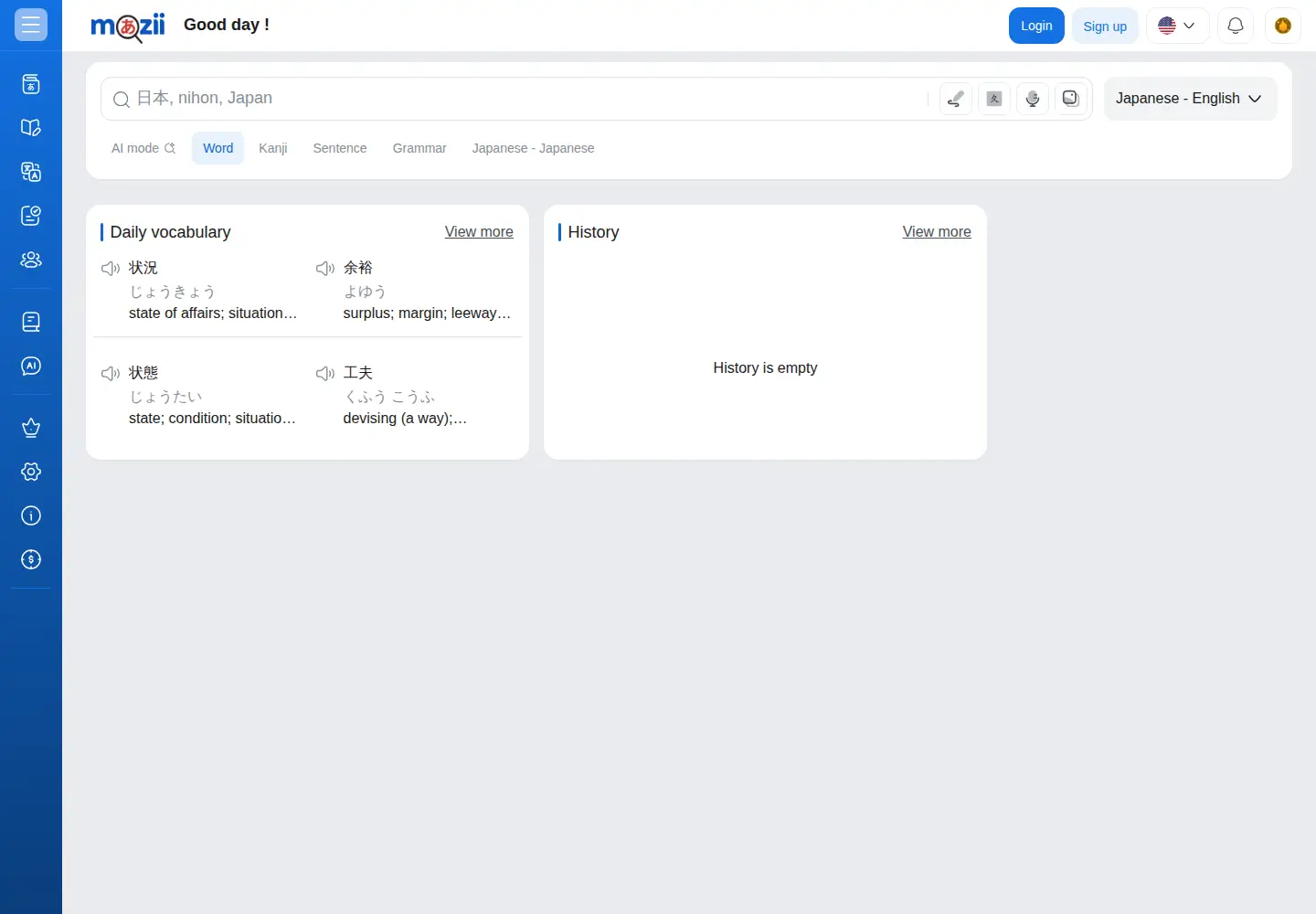Open the word 状況 entry
Screen dimensions: 1316x914
143,268
